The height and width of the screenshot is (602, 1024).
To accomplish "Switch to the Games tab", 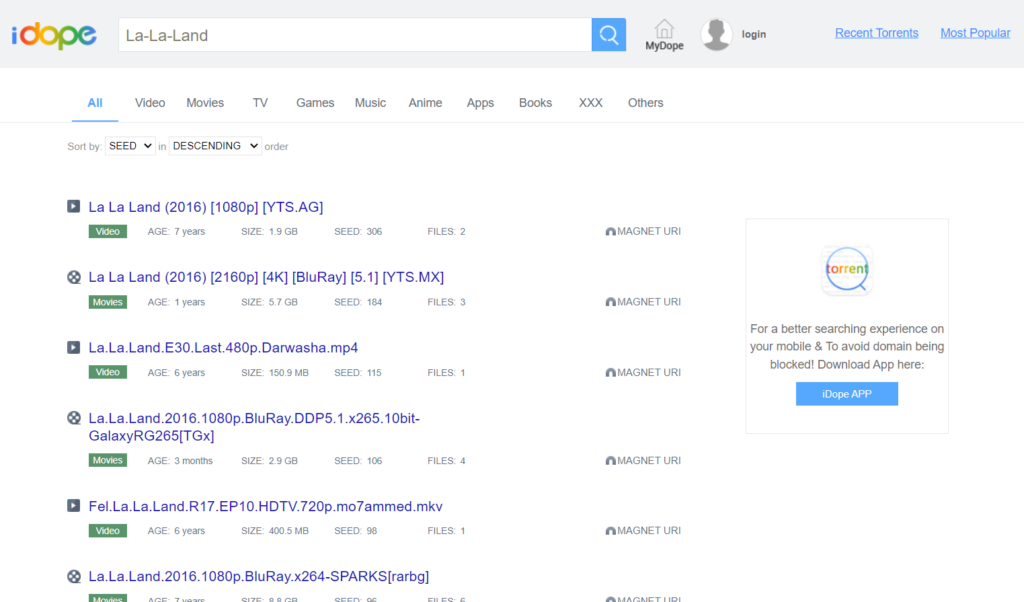I will [315, 103].
